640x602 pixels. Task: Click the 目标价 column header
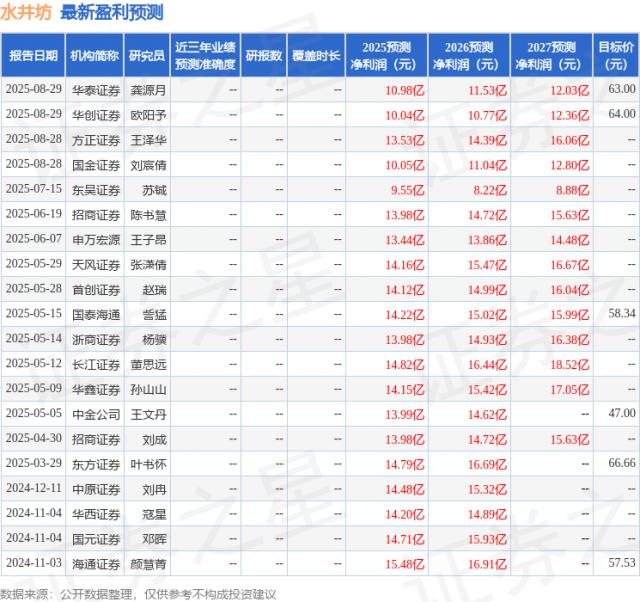click(616, 56)
